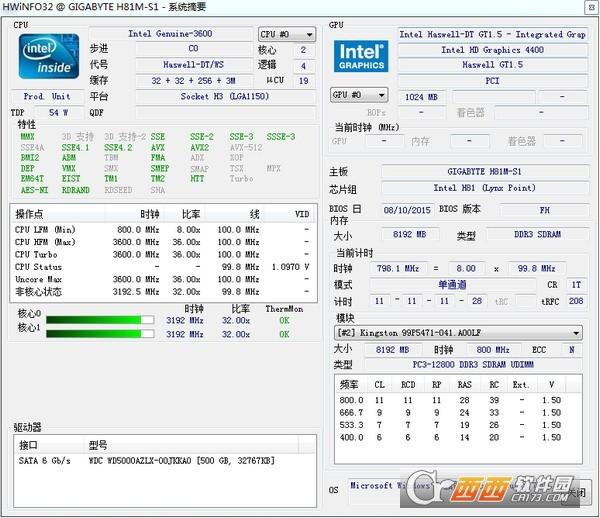This screenshot has width=600, height=518.
Task: Click the Core 0 usage bar
Action: [100, 320]
